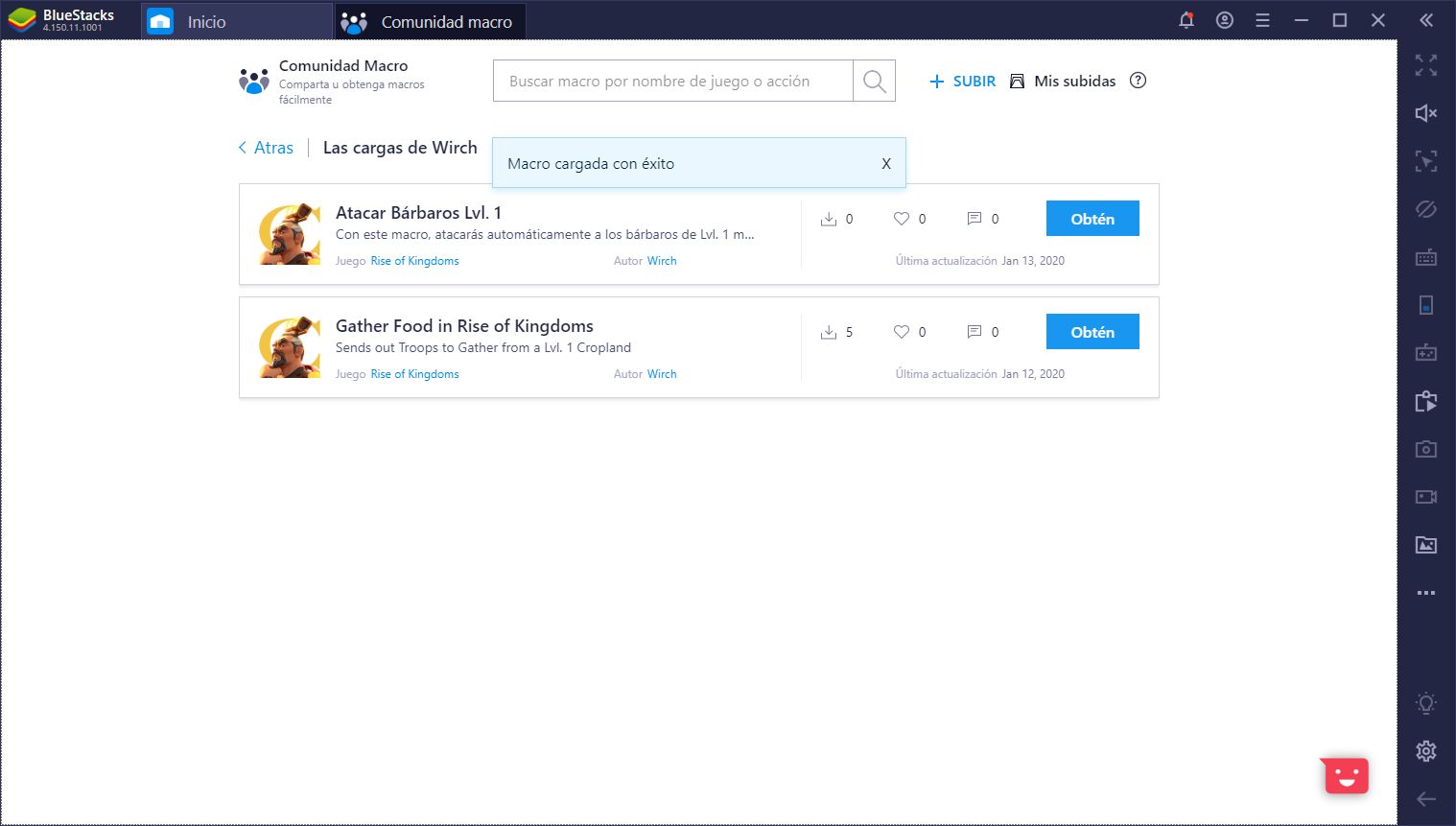Switch to the Comunidad macro tab
The height and width of the screenshot is (826, 1456).
[430, 21]
